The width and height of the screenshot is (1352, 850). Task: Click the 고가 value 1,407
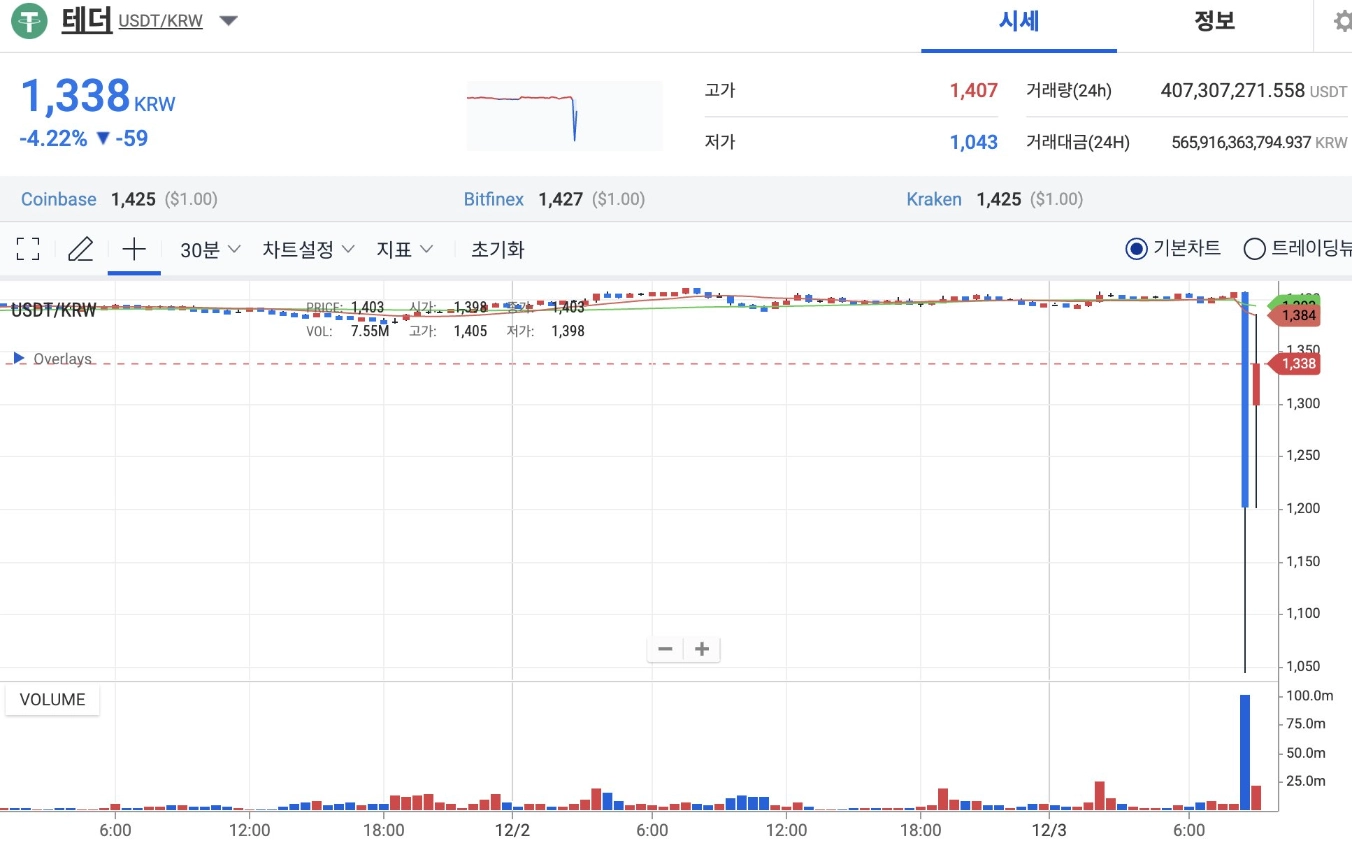[974, 90]
